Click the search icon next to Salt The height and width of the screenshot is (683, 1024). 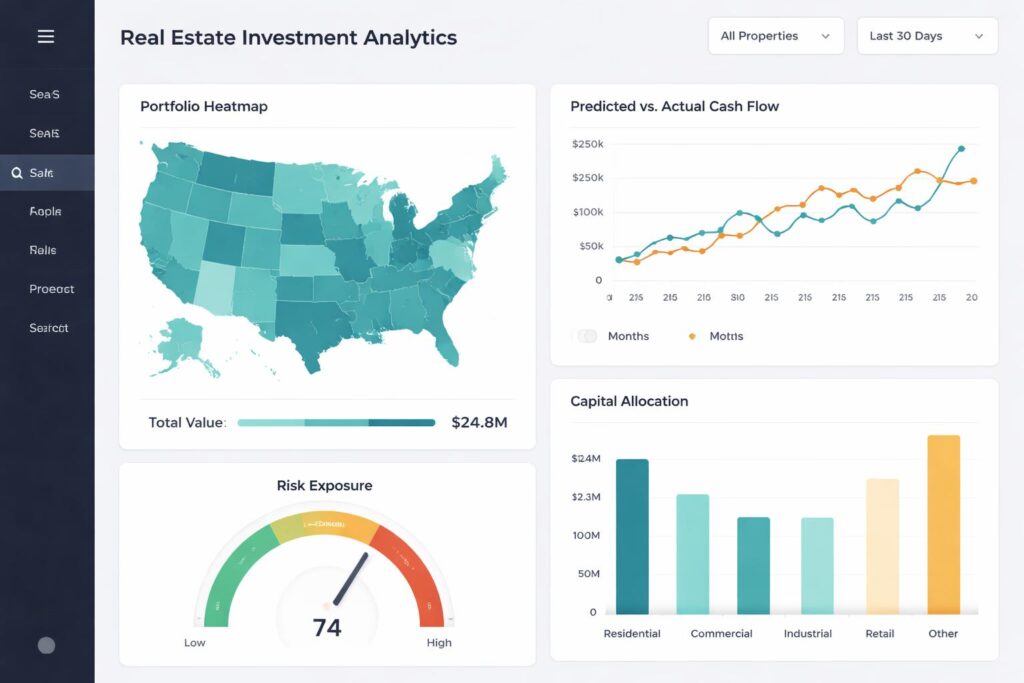tap(17, 172)
